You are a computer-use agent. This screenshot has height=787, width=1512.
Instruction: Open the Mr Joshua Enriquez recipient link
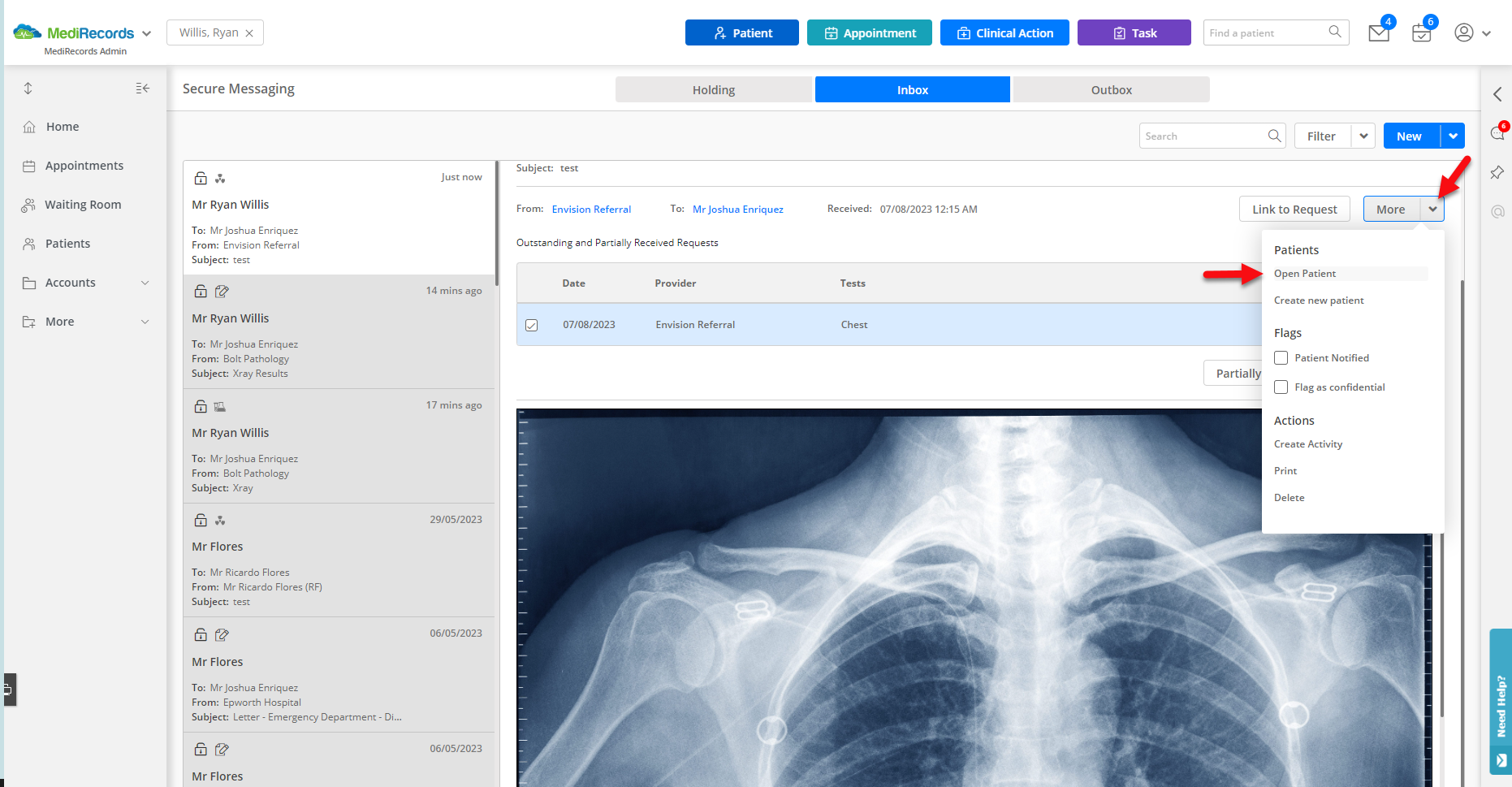click(x=738, y=209)
